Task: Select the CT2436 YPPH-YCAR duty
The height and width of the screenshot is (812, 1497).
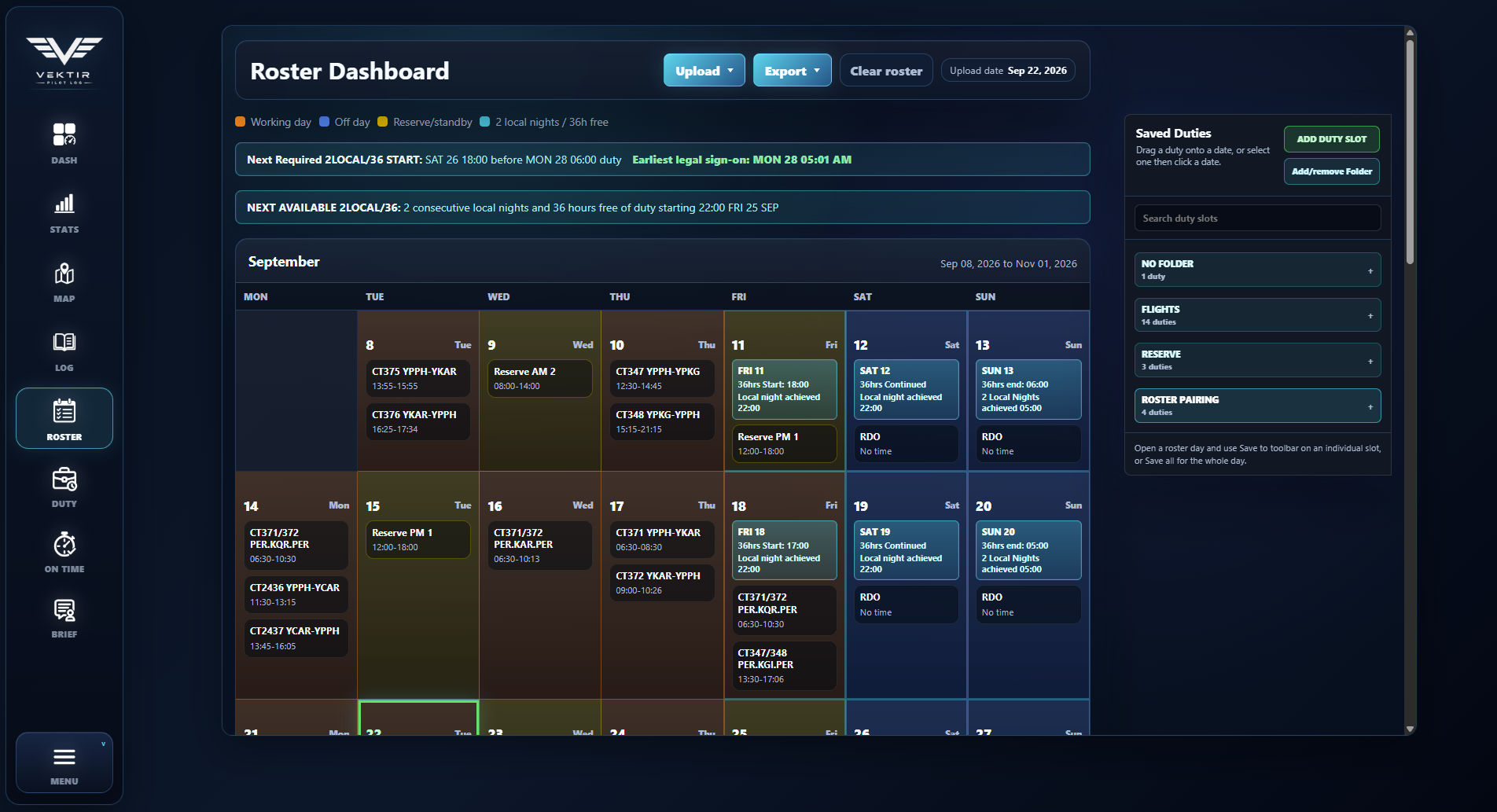Action: pos(296,594)
